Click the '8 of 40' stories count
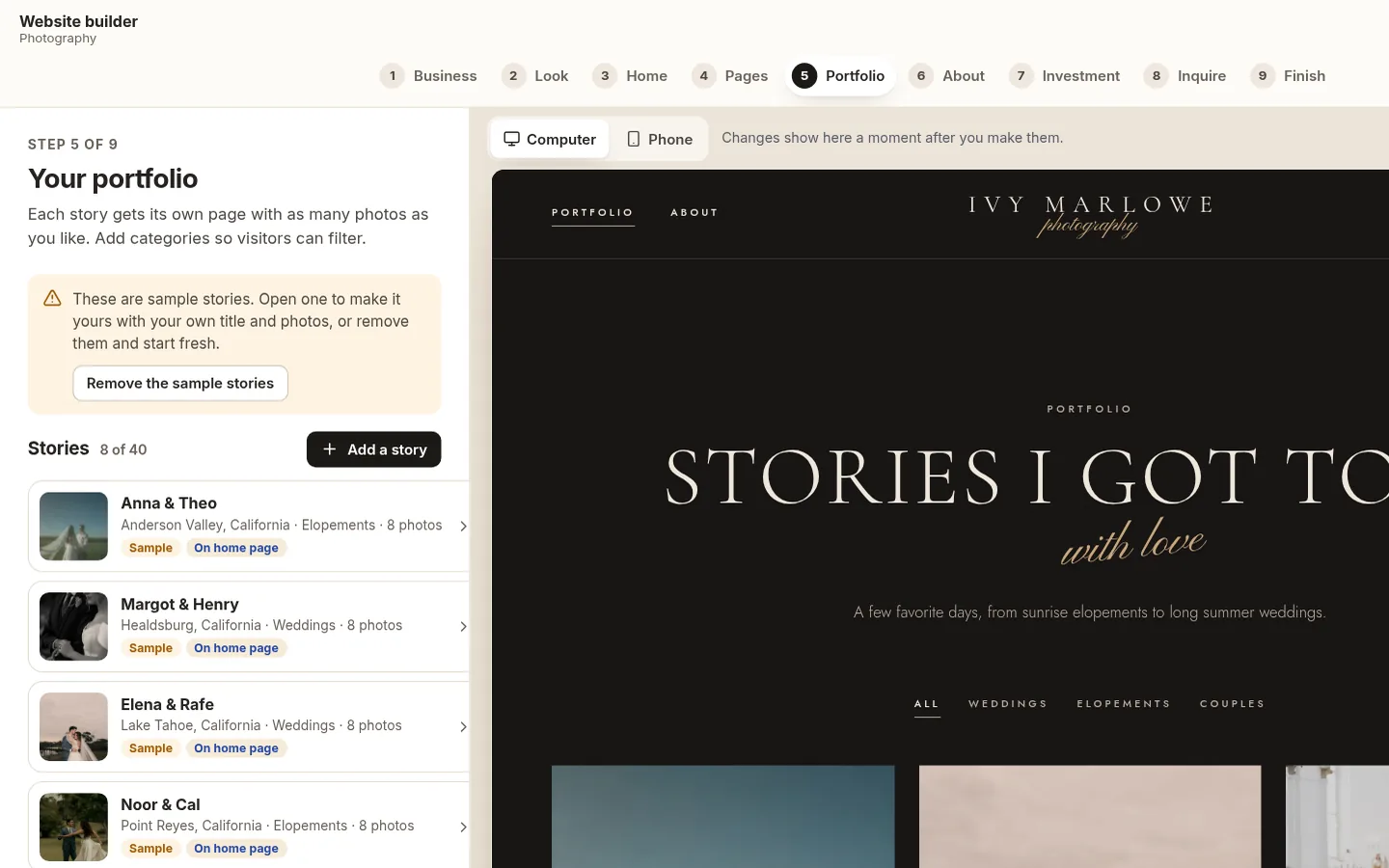This screenshot has height=868, width=1389. (x=123, y=449)
